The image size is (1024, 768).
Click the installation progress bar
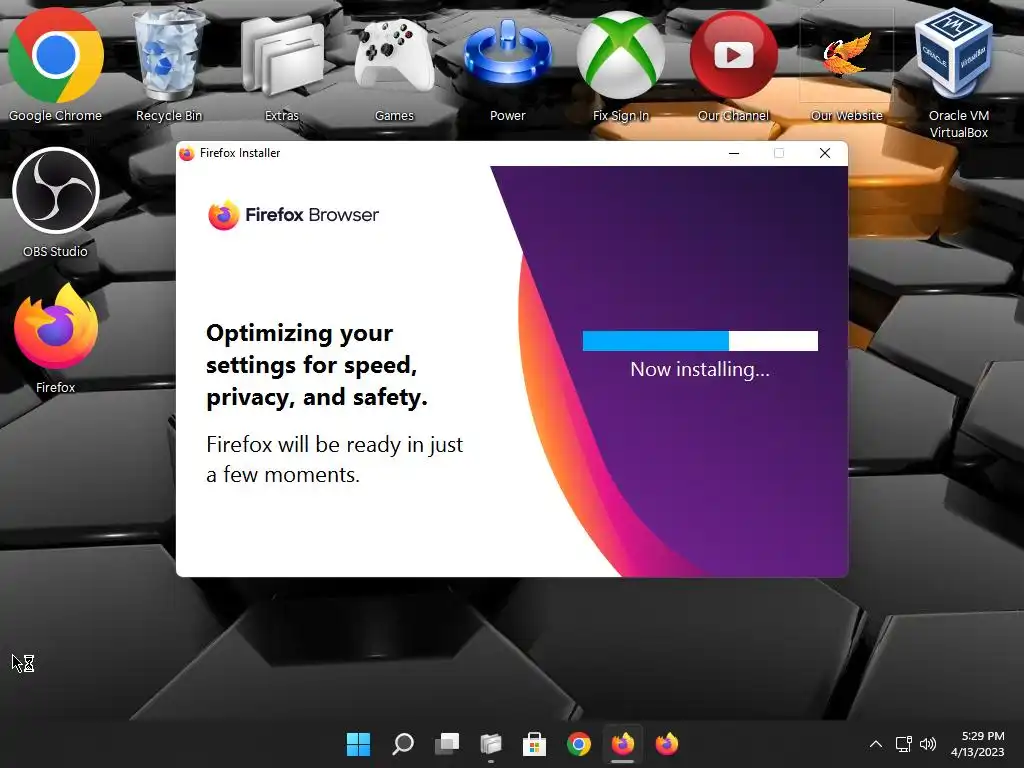700,341
